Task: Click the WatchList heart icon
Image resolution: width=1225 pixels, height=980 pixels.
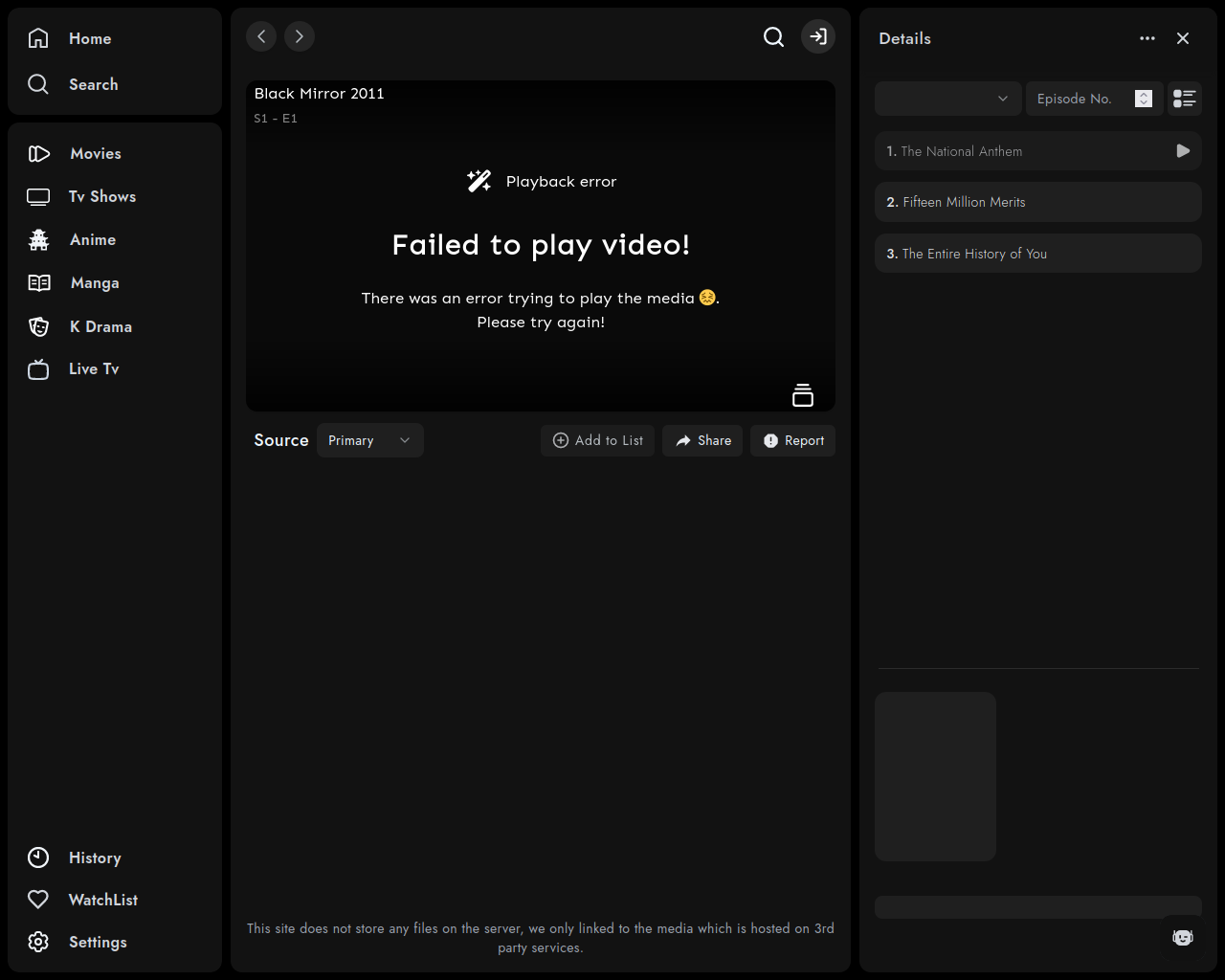Action: [x=38, y=900]
